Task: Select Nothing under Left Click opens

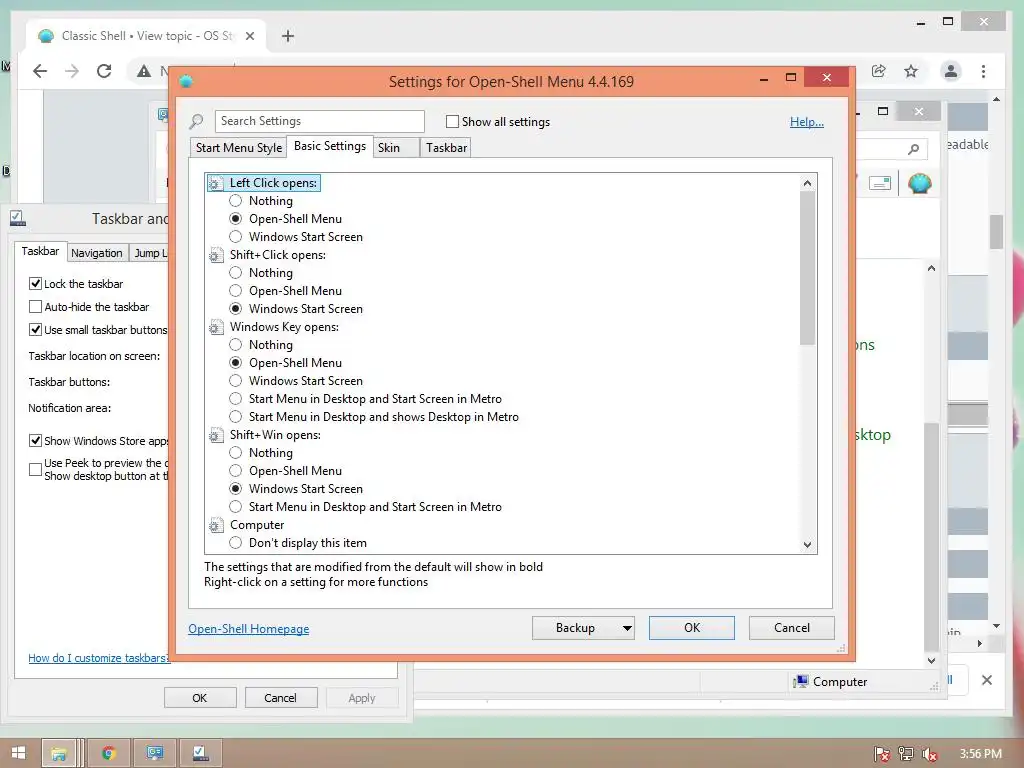Action: click(x=236, y=201)
